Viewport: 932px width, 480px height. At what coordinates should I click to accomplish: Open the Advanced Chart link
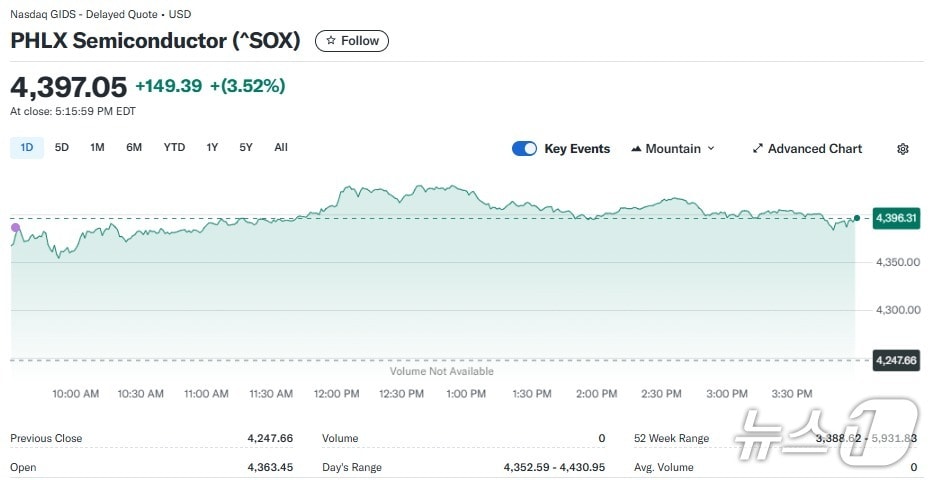[x=814, y=149]
